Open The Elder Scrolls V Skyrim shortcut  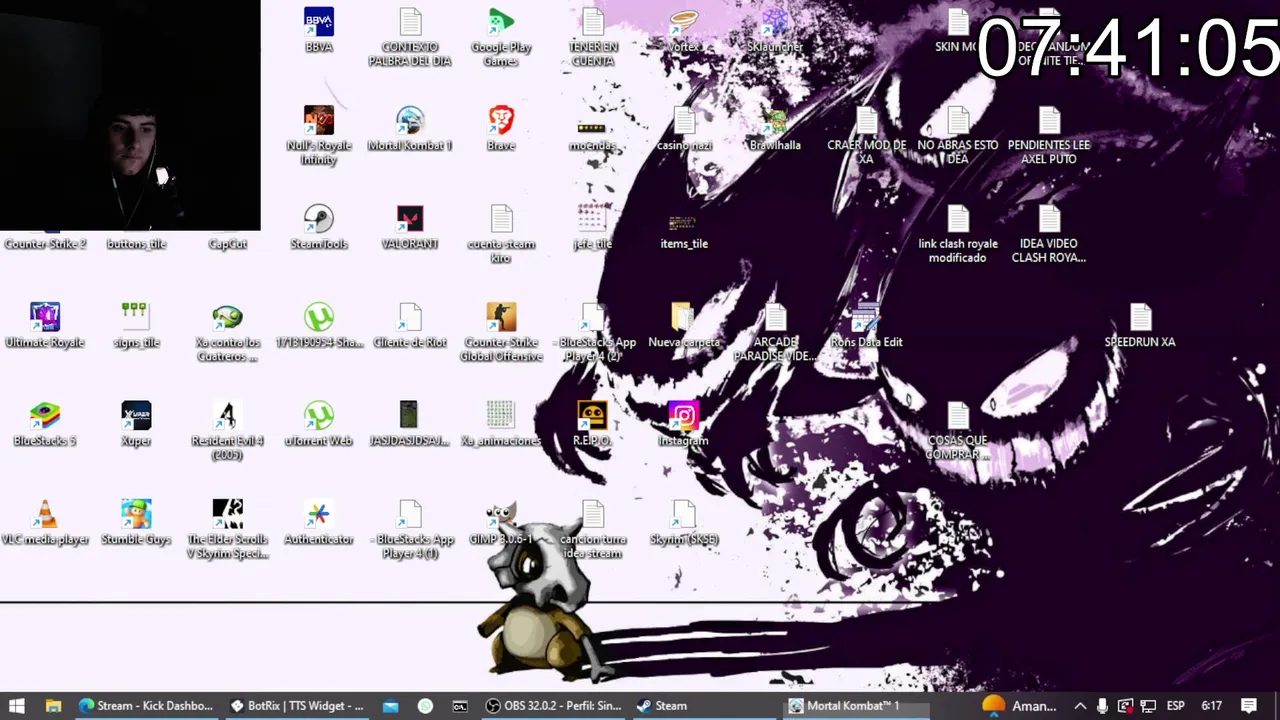coord(227,529)
